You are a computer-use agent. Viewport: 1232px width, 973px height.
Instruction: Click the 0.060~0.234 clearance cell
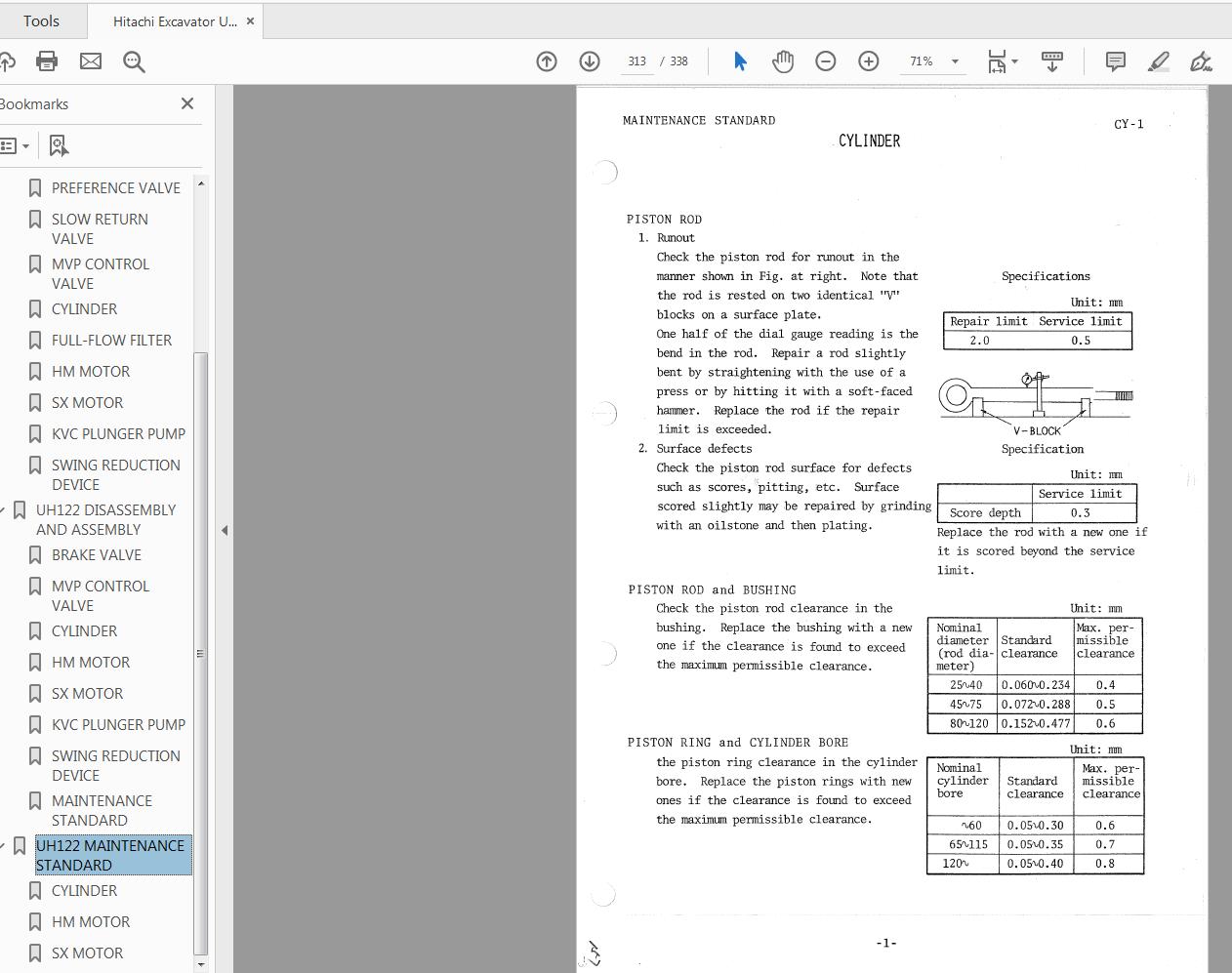click(1035, 685)
